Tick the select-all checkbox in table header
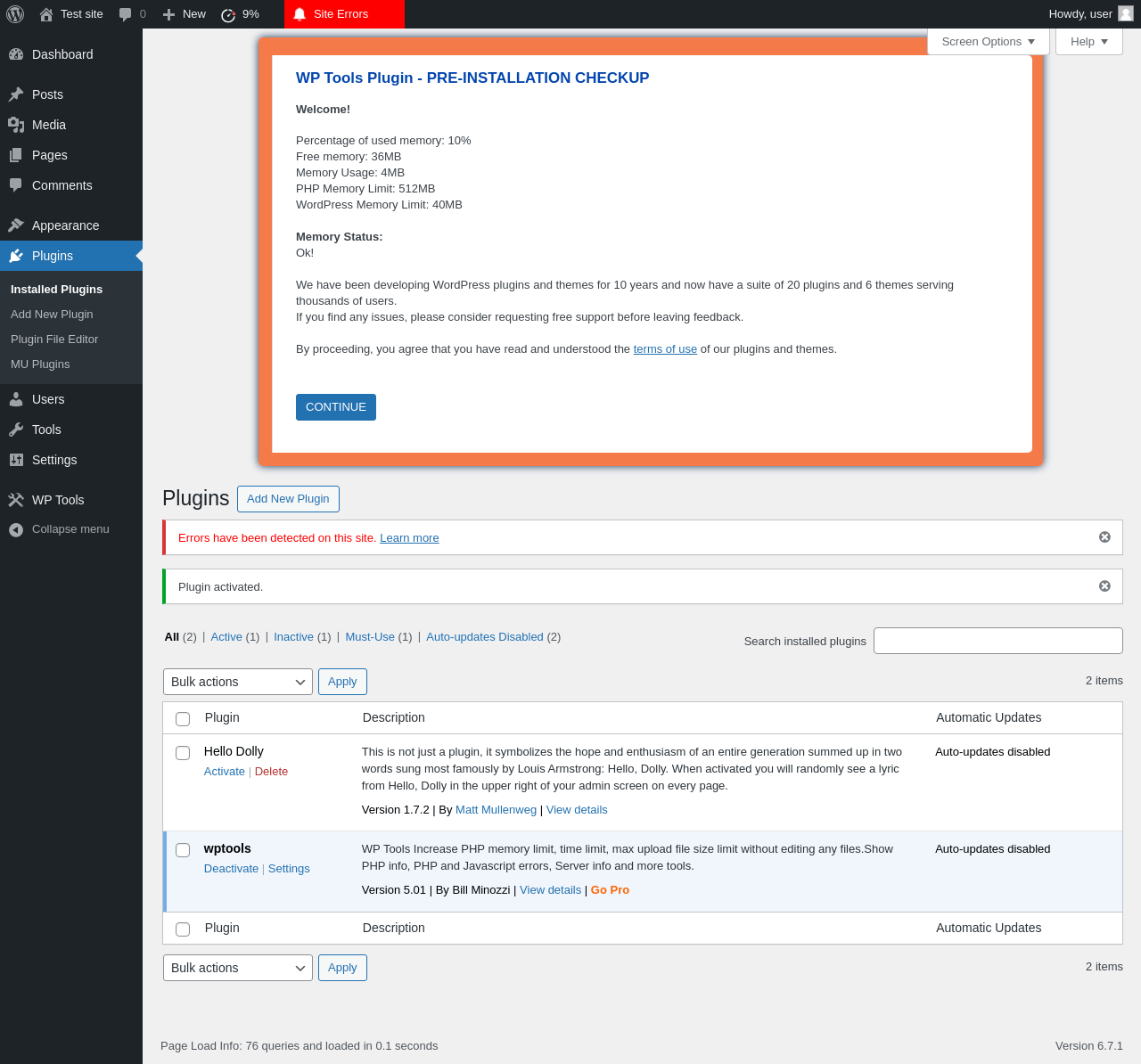Viewport: 1141px width, 1064px height. pos(183,719)
